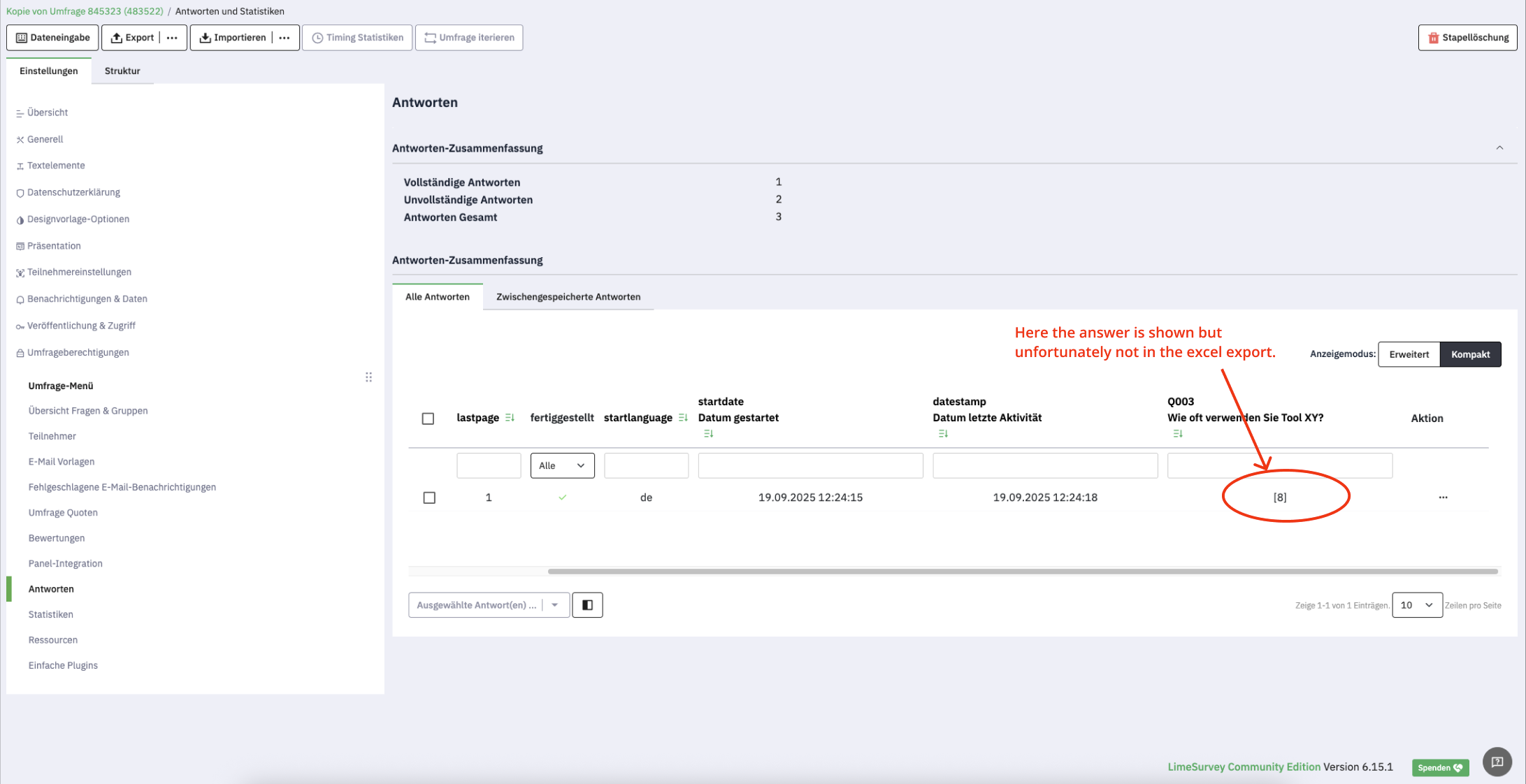Toggle the select-all responses checkbox
The height and width of the screenshot is (784, 1526).
428,419
